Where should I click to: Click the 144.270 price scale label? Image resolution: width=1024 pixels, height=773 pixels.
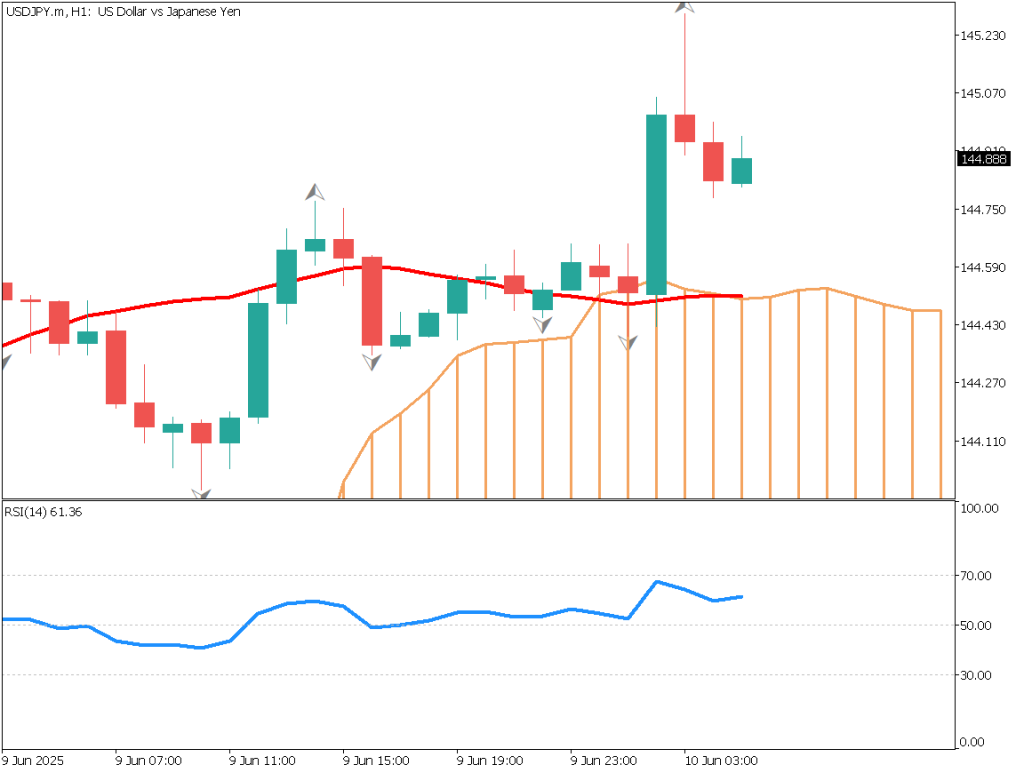click(982, 383)
